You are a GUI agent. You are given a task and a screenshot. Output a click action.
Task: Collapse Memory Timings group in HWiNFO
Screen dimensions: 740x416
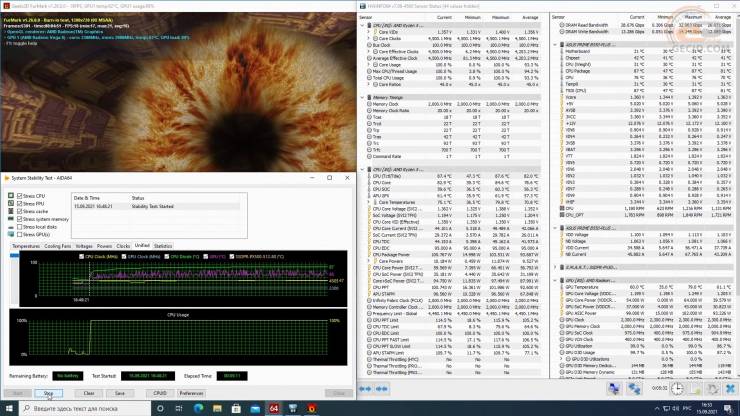[x=362, y=98]
